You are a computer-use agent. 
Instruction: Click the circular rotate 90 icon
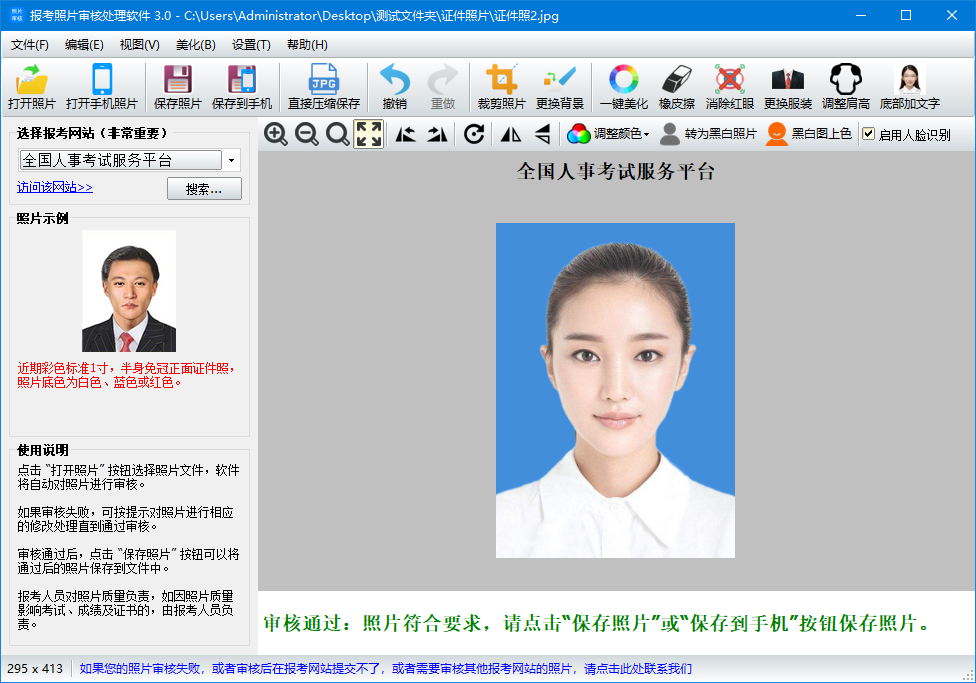pos(474,134)
